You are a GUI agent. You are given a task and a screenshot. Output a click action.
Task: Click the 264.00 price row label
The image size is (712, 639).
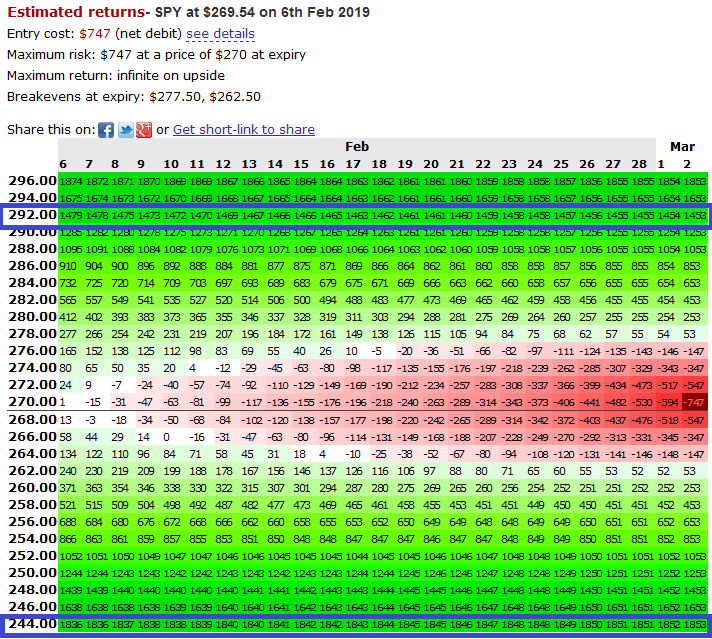(x=32, y=454)
